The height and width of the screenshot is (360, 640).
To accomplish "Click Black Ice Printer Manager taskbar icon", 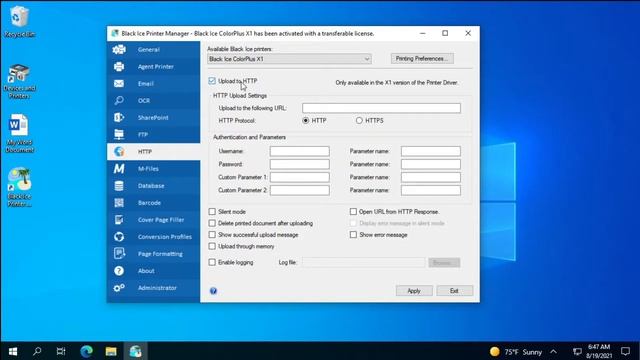I will (135, 351).
